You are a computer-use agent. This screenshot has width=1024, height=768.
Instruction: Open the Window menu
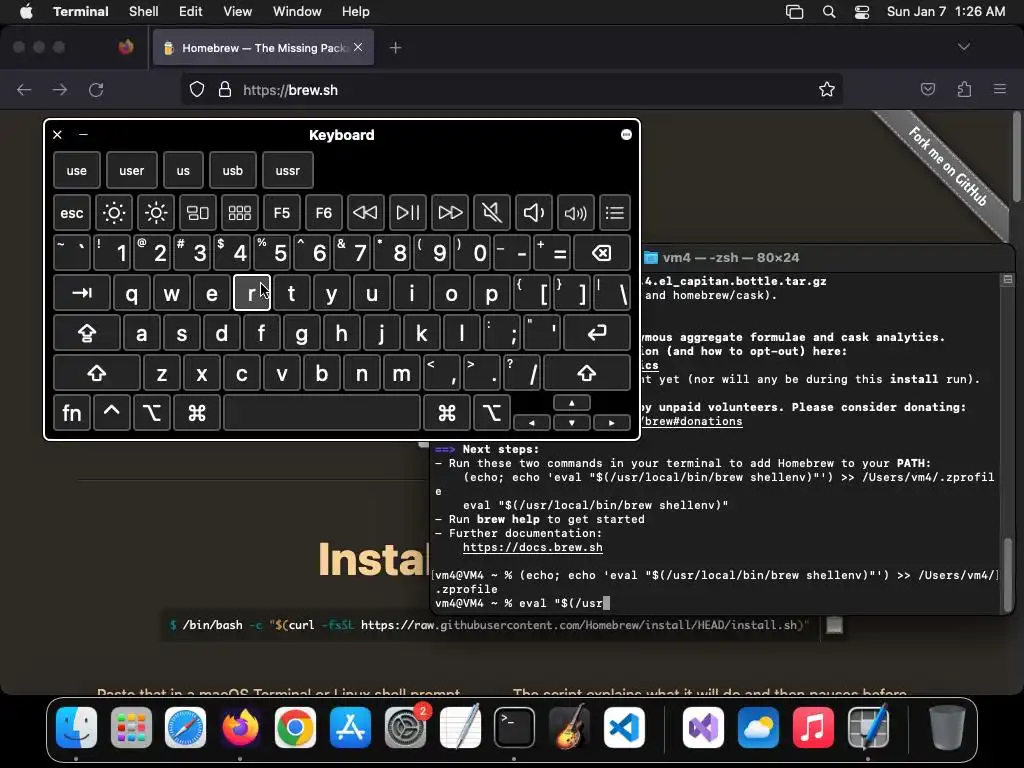tap(297, 12)
